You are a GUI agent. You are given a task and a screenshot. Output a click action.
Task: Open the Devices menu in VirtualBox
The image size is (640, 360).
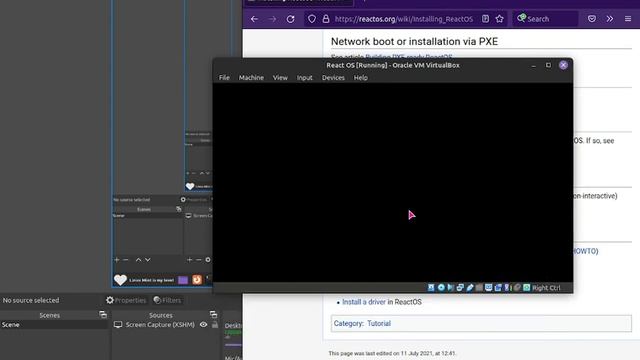[333, 78]
